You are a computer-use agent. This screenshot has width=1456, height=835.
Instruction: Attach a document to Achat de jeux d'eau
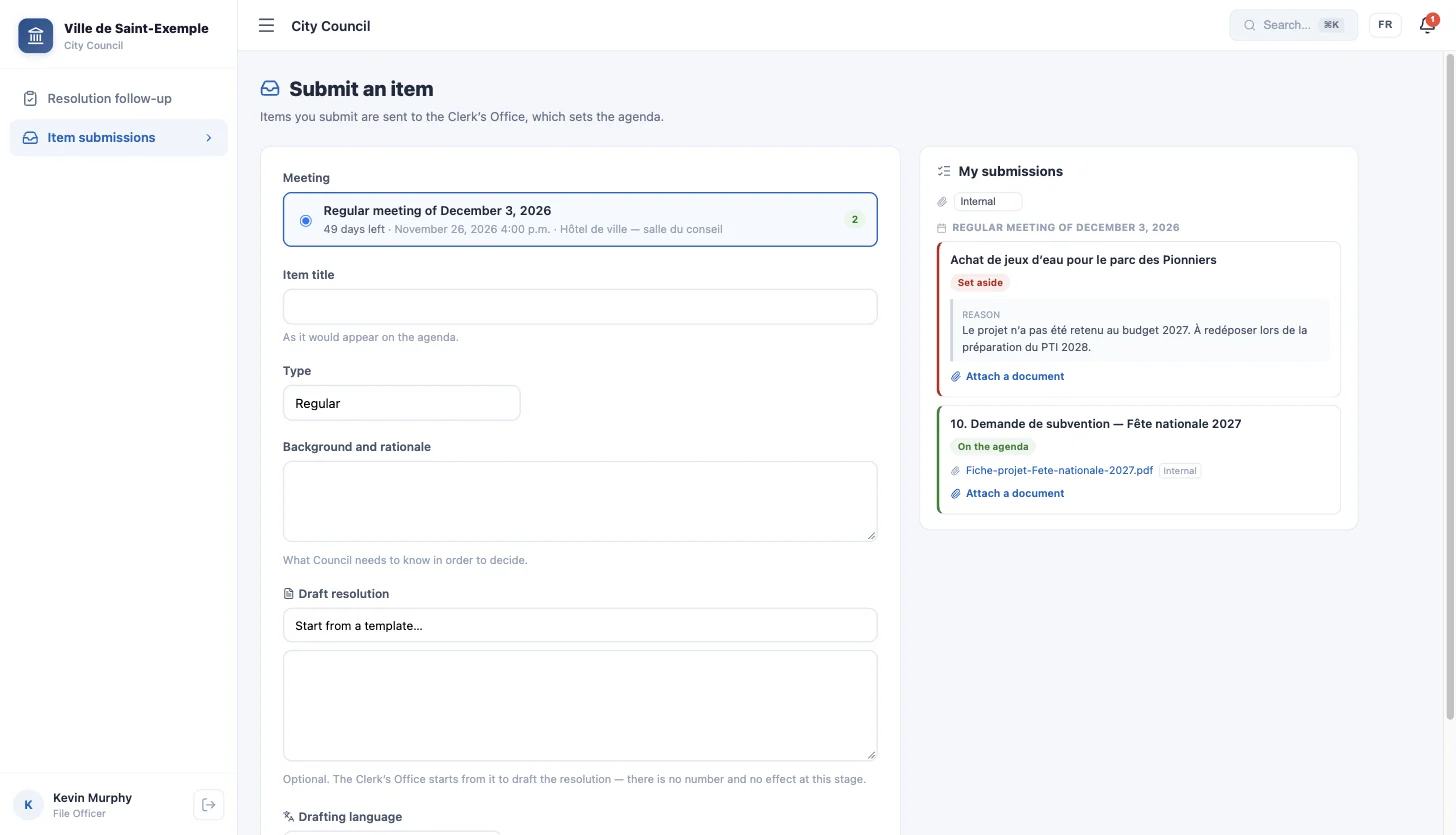tap(1007, 377)
